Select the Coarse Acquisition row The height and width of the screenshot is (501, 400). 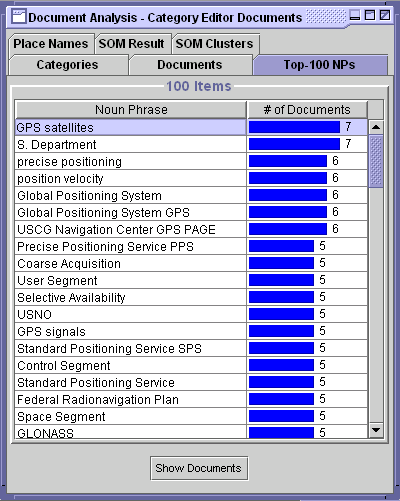191,263
